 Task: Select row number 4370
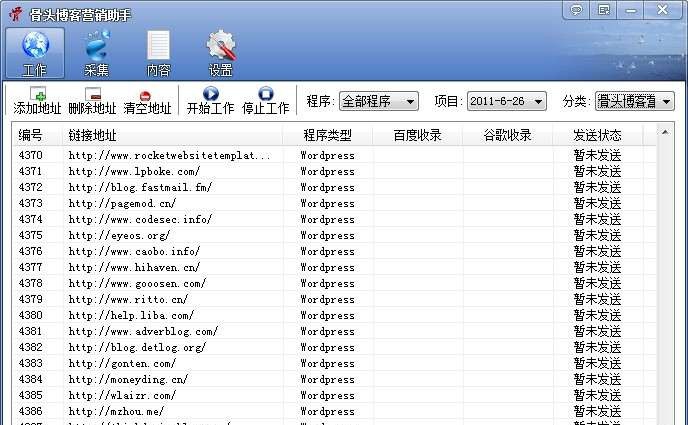(334, 155)
